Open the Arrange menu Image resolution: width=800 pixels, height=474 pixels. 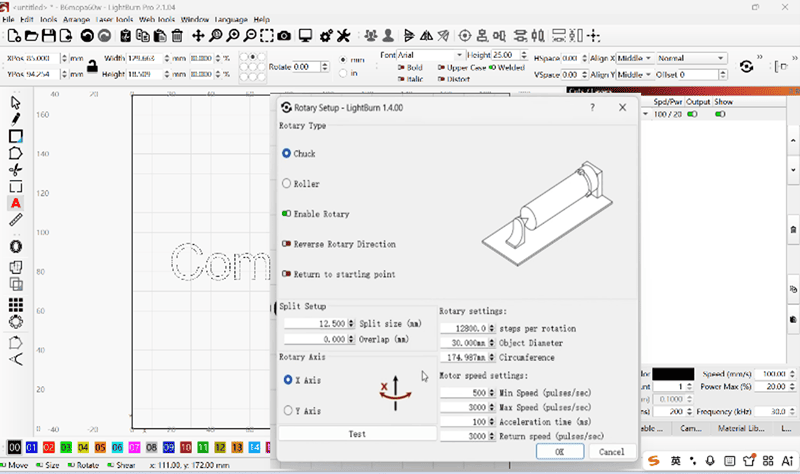[x=76, y=19]
